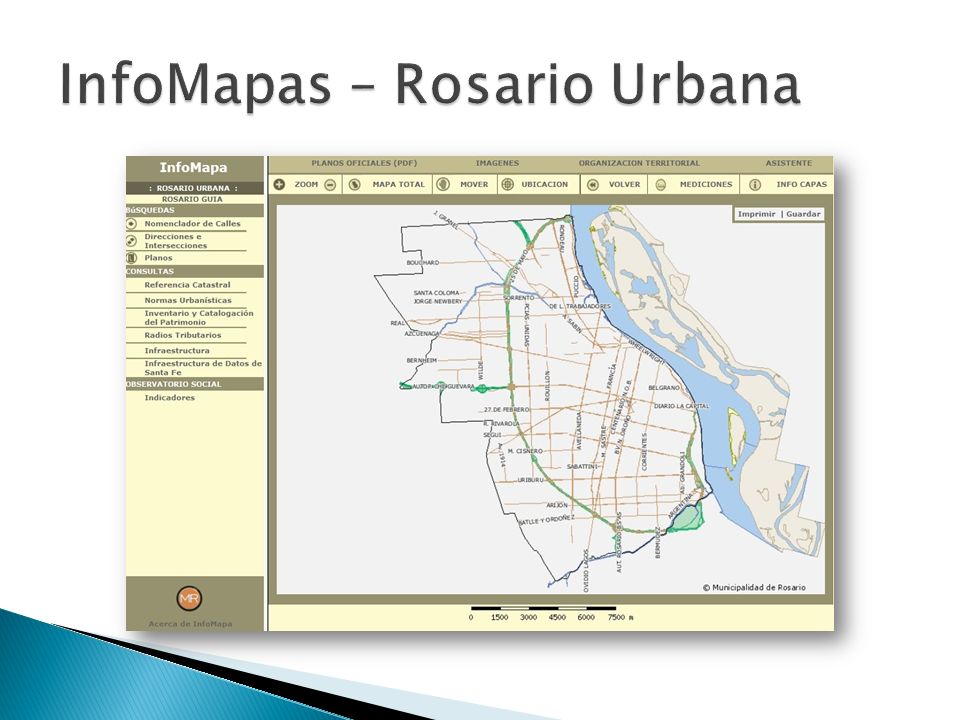Click the BOUCHARD street label on map

[x=422, y=263]
